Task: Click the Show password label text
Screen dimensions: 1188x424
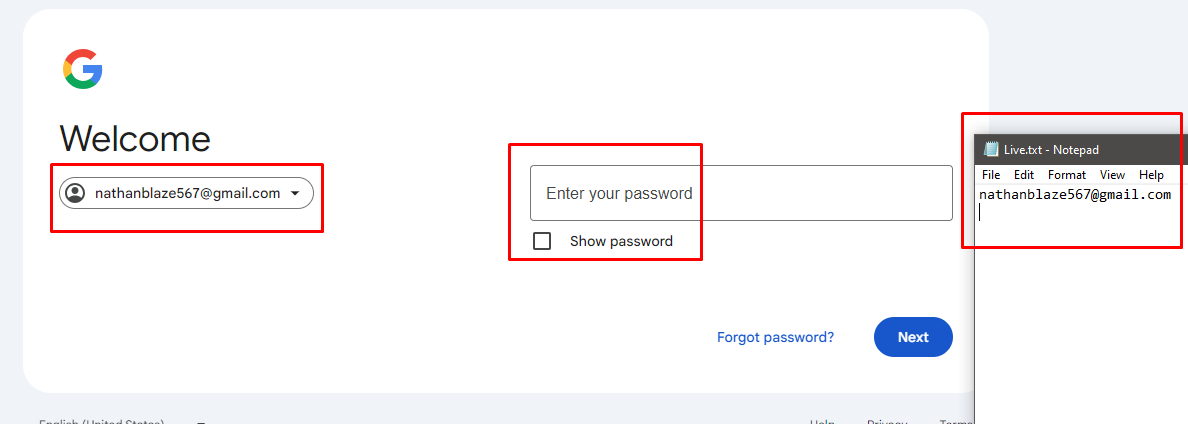Action: [621, 241]
